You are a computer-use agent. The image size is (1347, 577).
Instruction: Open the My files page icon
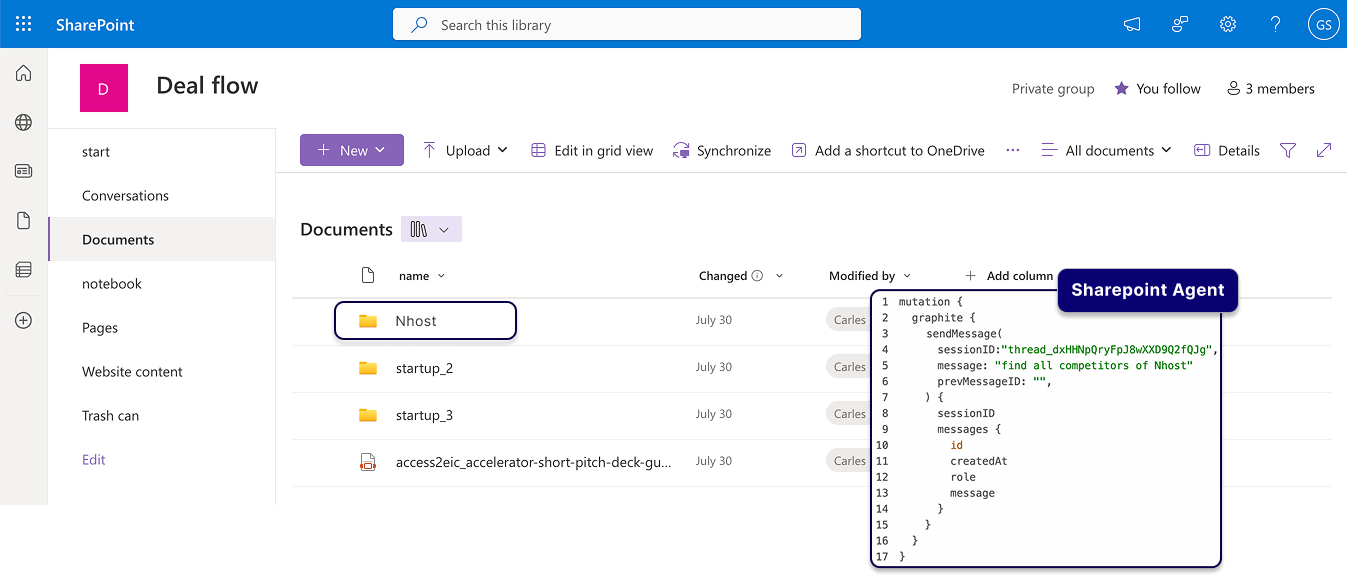click(23, 221)
